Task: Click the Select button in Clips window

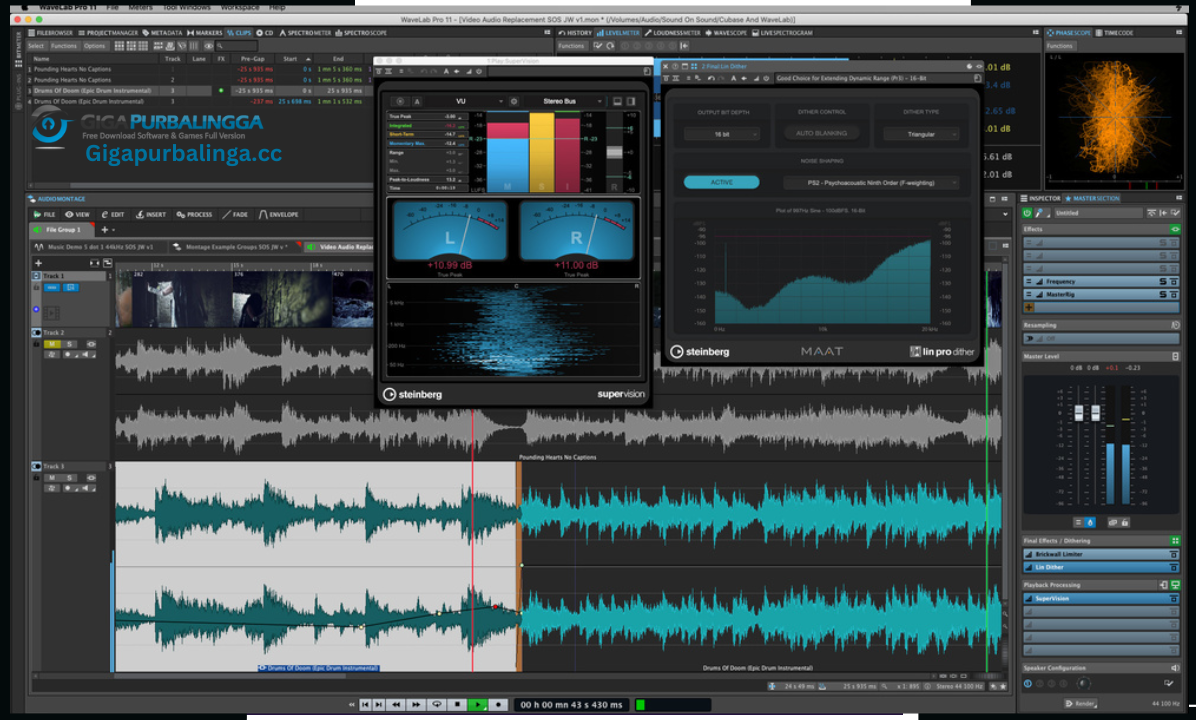Action: [x=36, y=46]
